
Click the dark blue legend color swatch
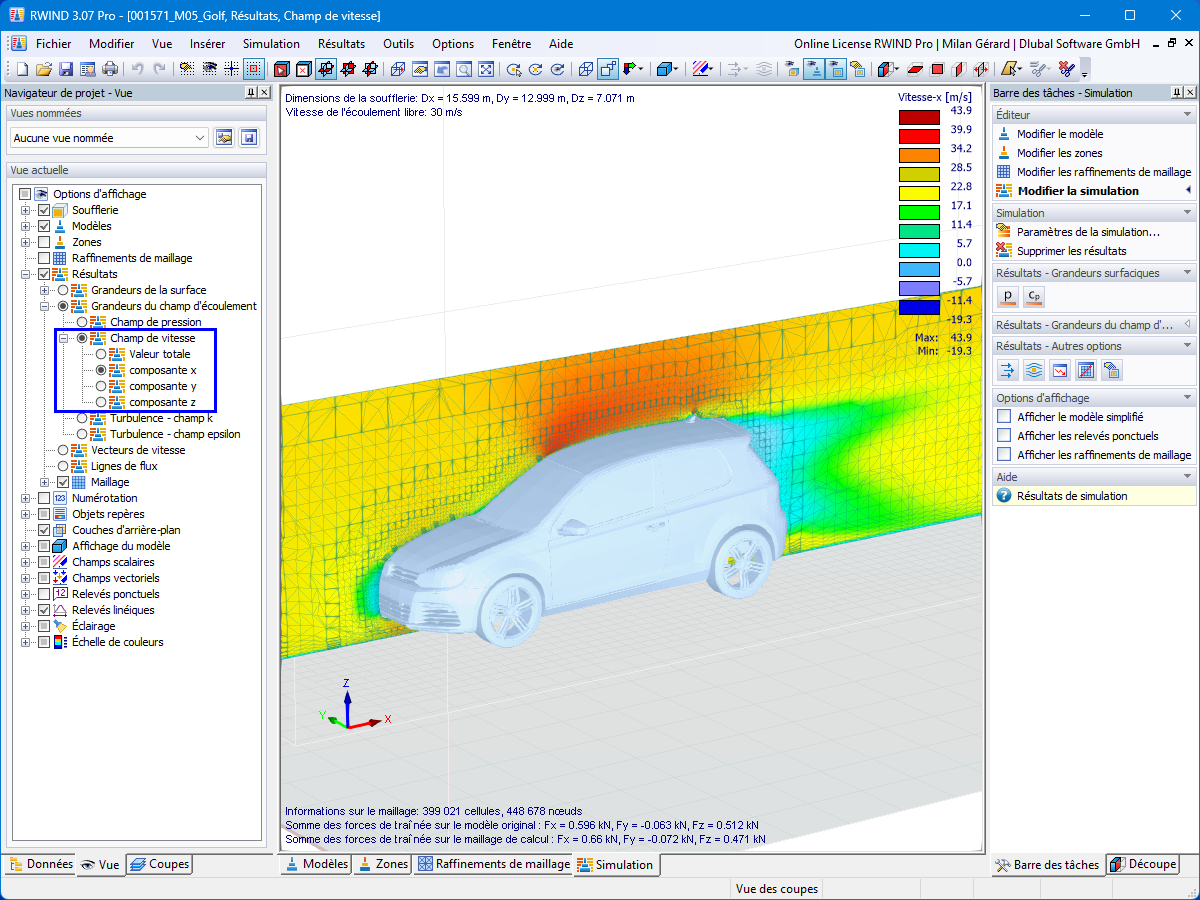tap(919, 307)
